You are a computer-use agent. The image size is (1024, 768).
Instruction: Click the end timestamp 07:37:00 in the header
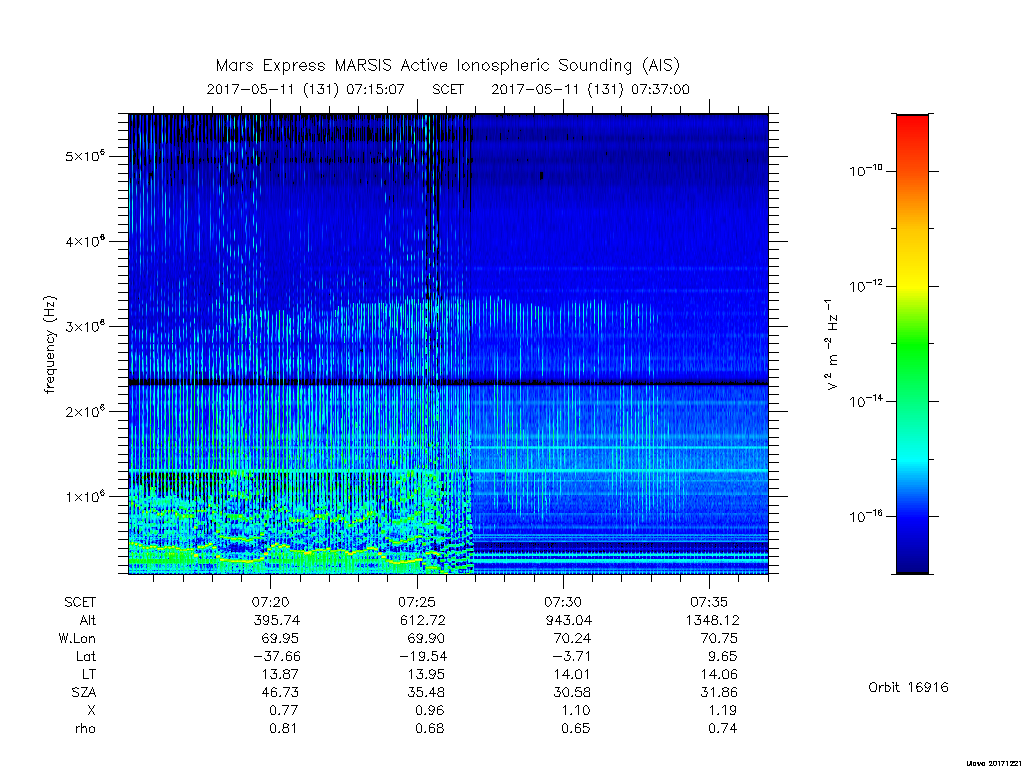660,89
